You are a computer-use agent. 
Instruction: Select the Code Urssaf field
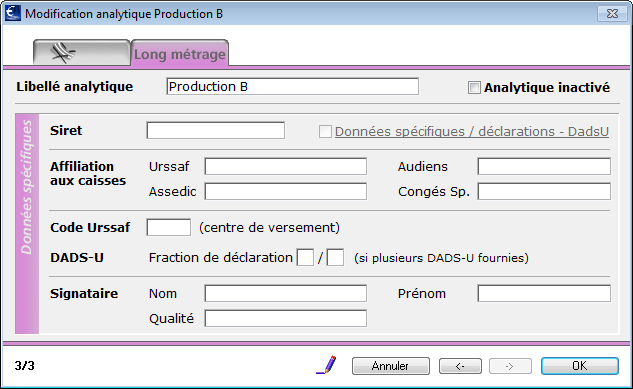(169, 227)
